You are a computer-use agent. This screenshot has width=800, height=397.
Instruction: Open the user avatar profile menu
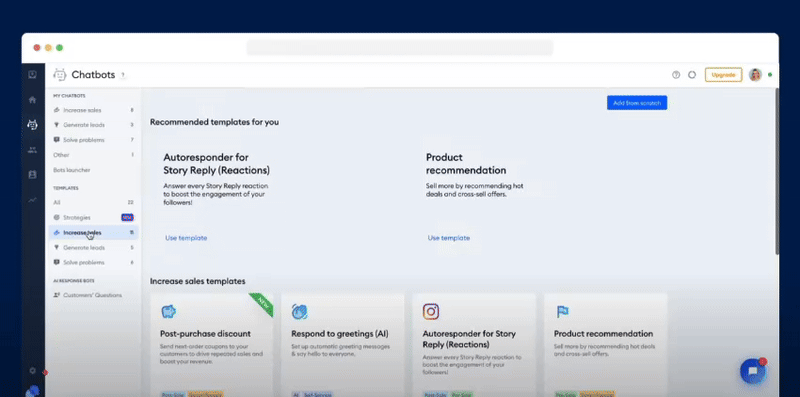point(755,75)
